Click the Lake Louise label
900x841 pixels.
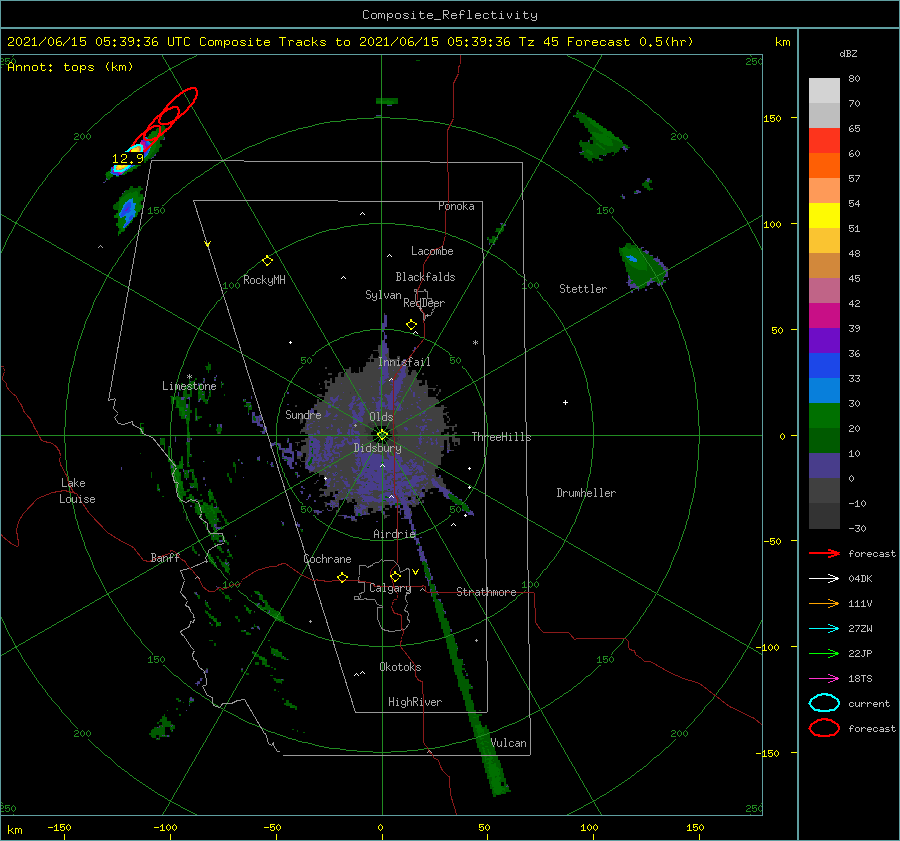point(77,491)
